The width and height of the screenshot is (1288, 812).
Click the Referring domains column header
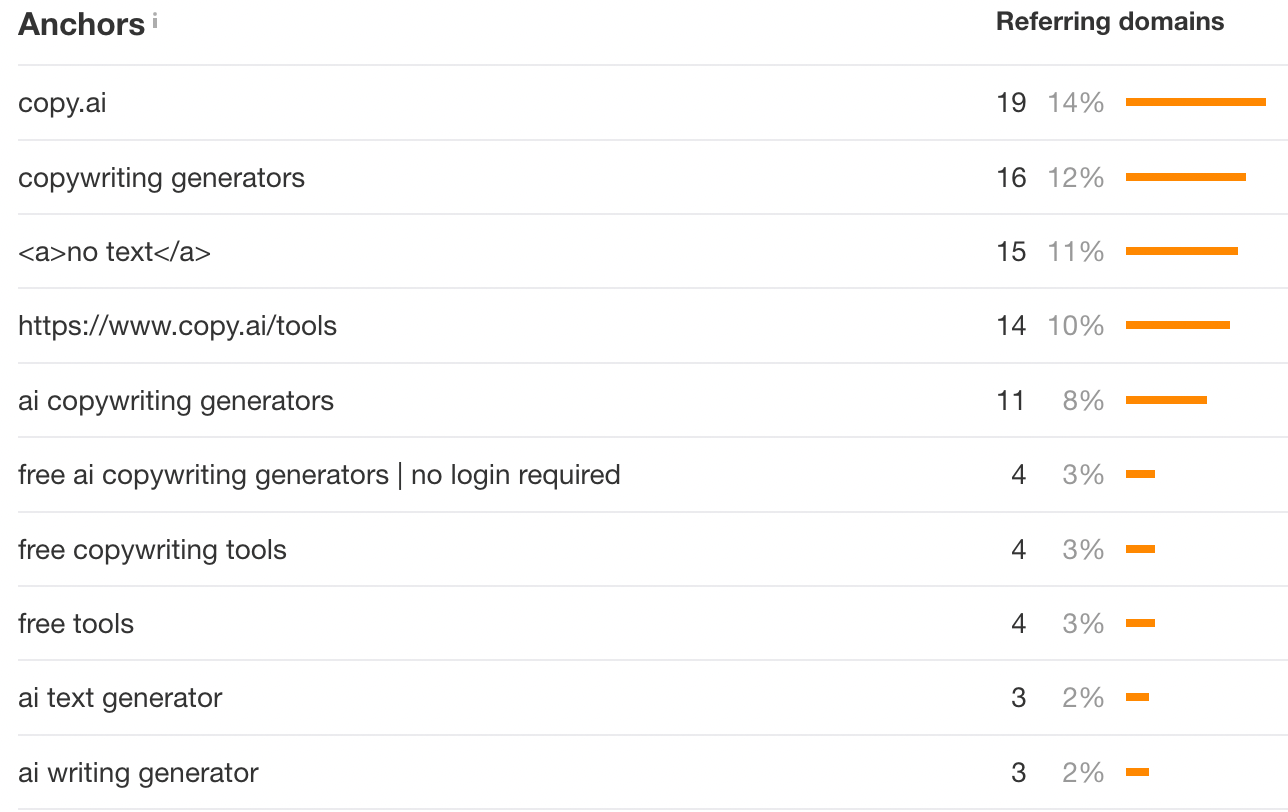click(1110, 22)
